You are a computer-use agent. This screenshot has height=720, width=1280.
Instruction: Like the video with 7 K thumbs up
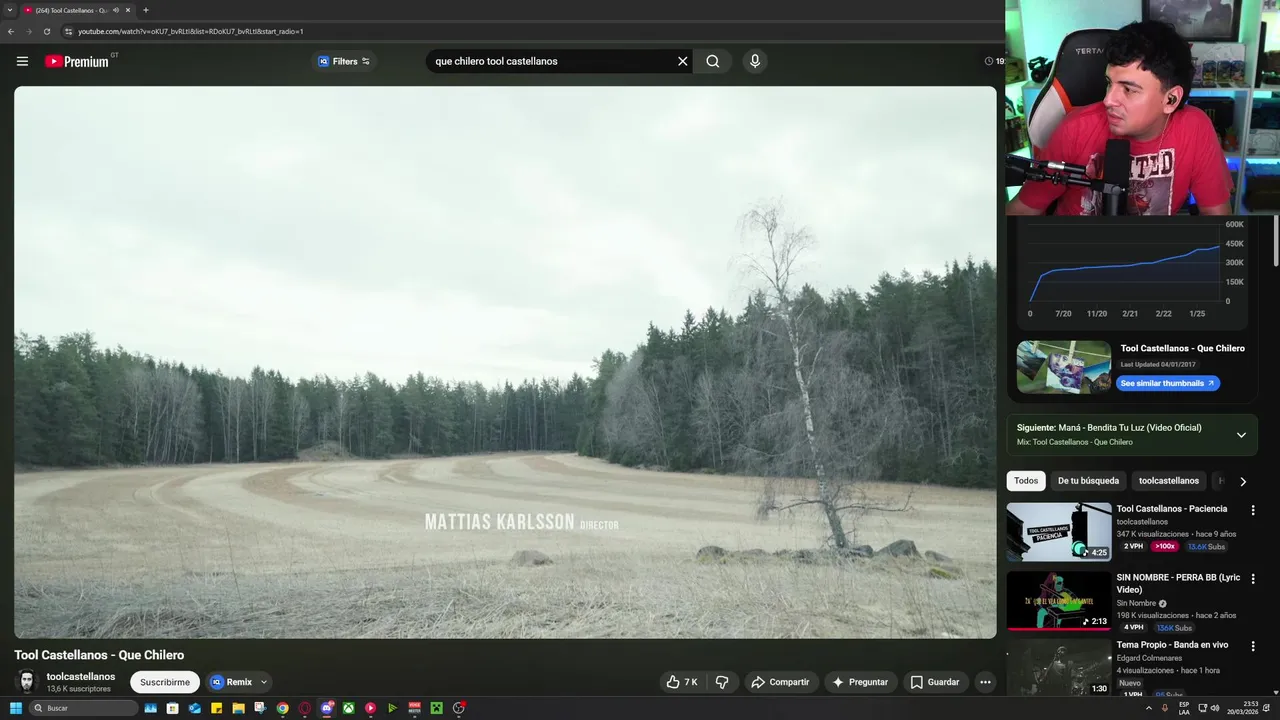[x=682, y=682]
